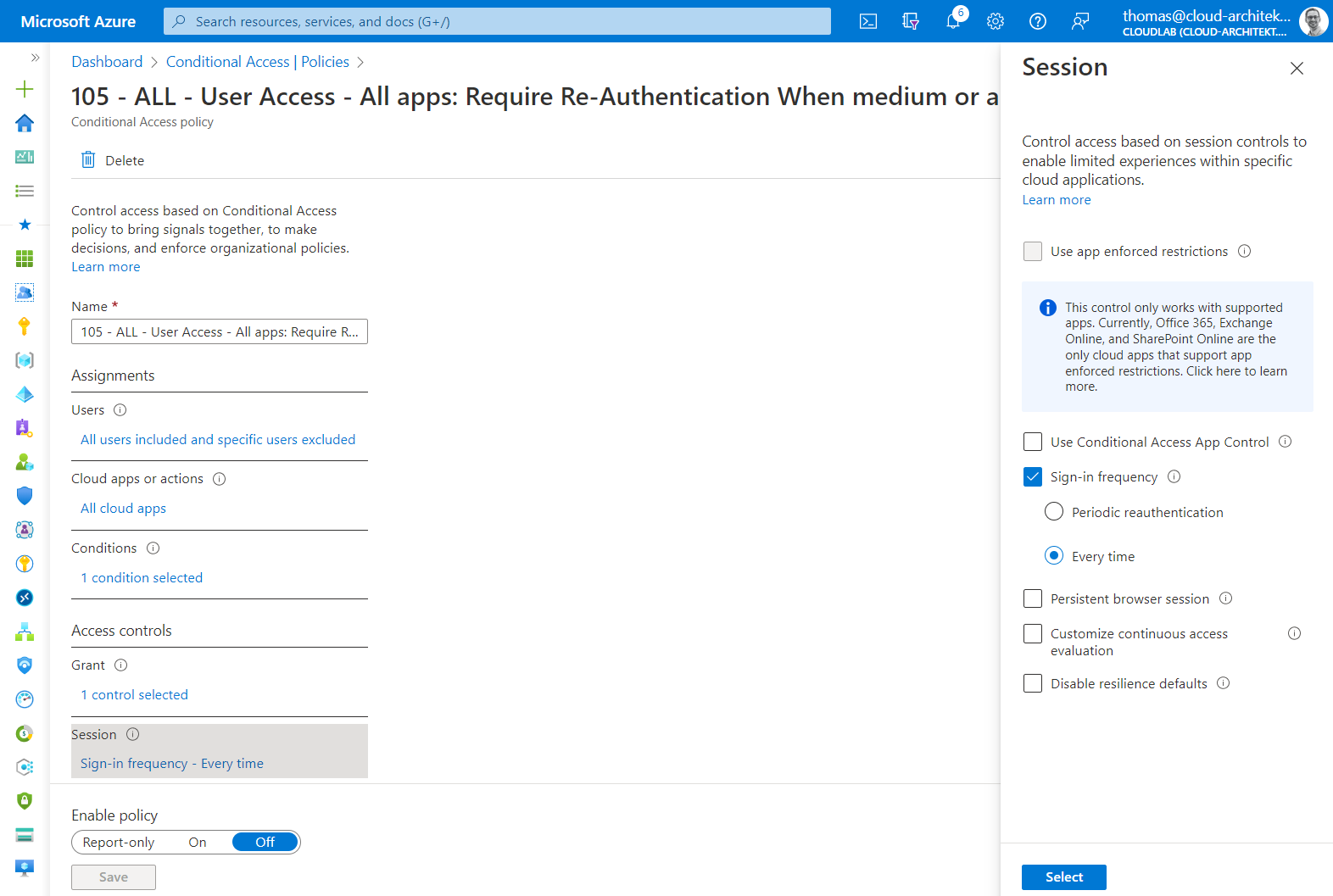This screenshot has height=896, width=1333.
Task: Expand the left portal sidebar menu
Action: pyautogui.click(x=35, y=58)
